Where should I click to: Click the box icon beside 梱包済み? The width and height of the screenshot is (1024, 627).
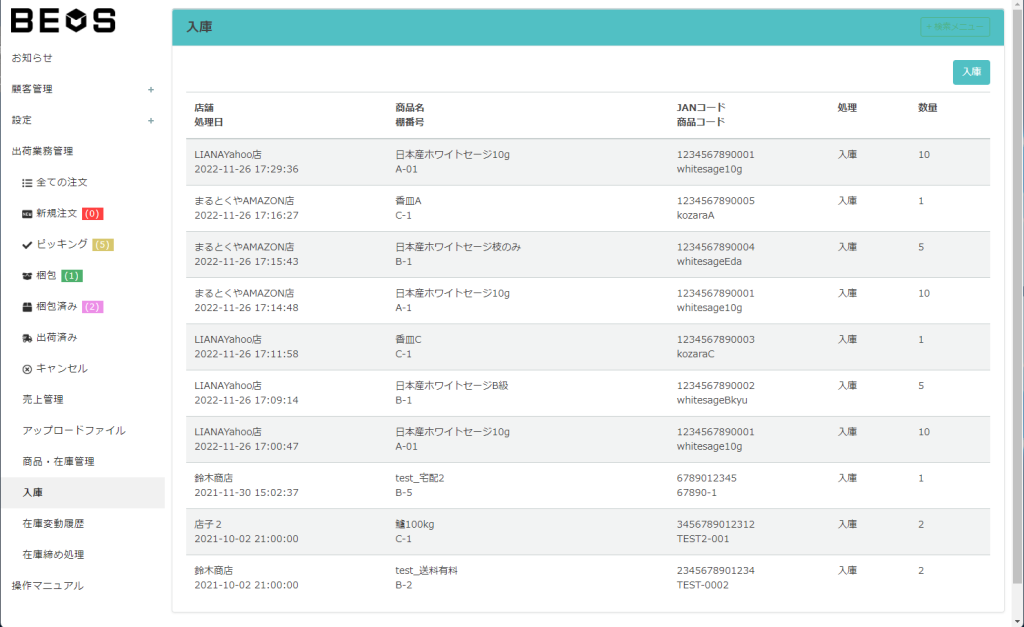27,307
